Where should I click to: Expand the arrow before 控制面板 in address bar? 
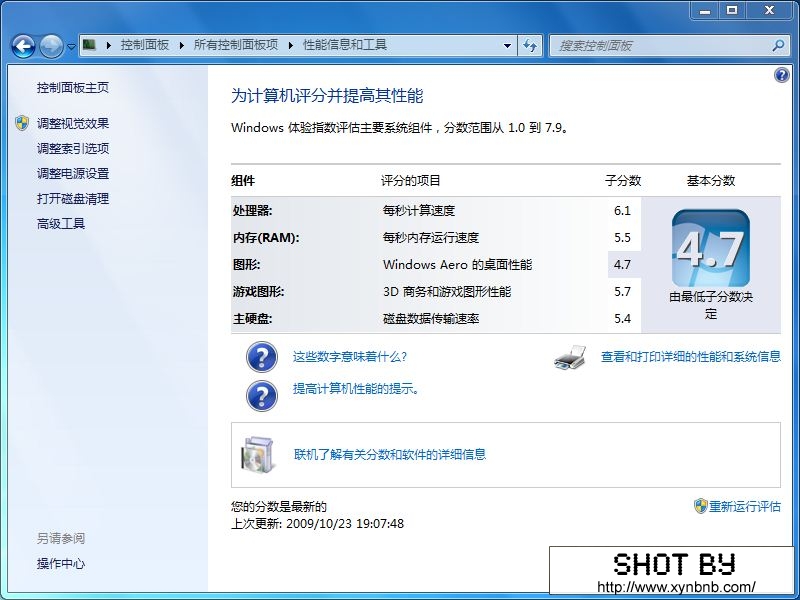[109, 45]
